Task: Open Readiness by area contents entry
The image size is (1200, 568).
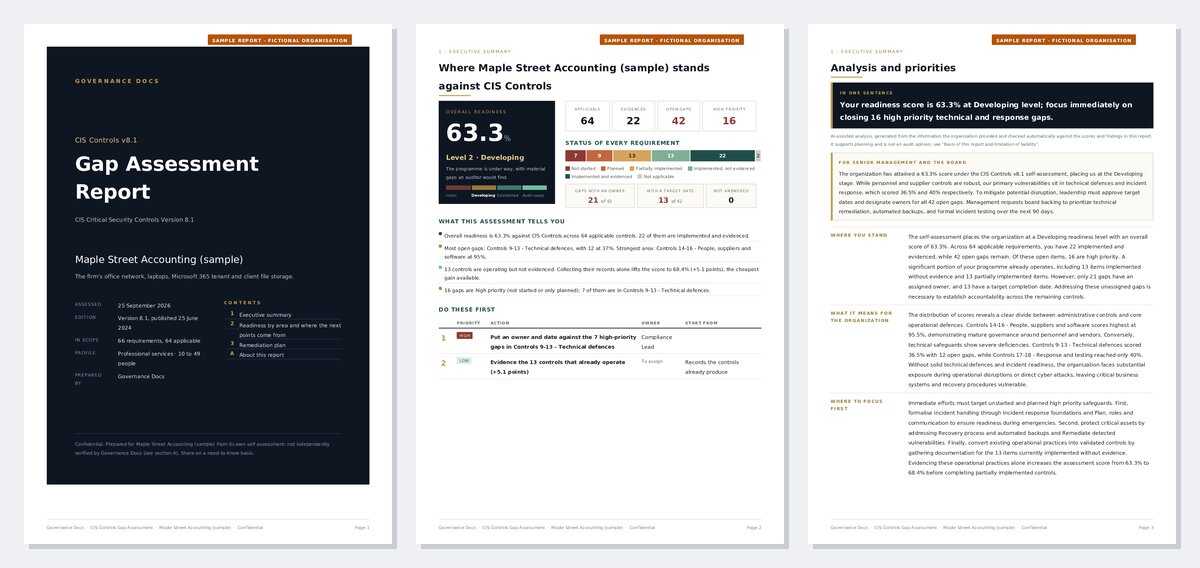Action: (x=290, y=329)
